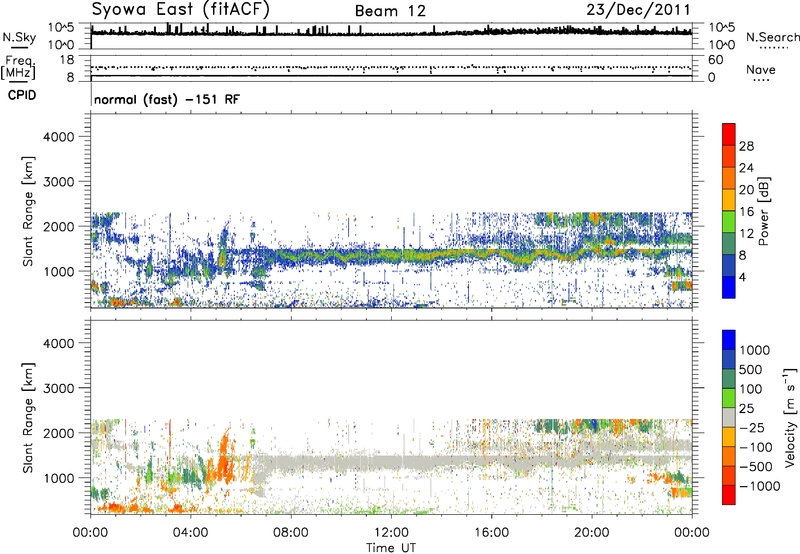This screenshot has width=800, height=554.
Task: Click the 'Beam 12' label
Action: [x=390, y=11]
